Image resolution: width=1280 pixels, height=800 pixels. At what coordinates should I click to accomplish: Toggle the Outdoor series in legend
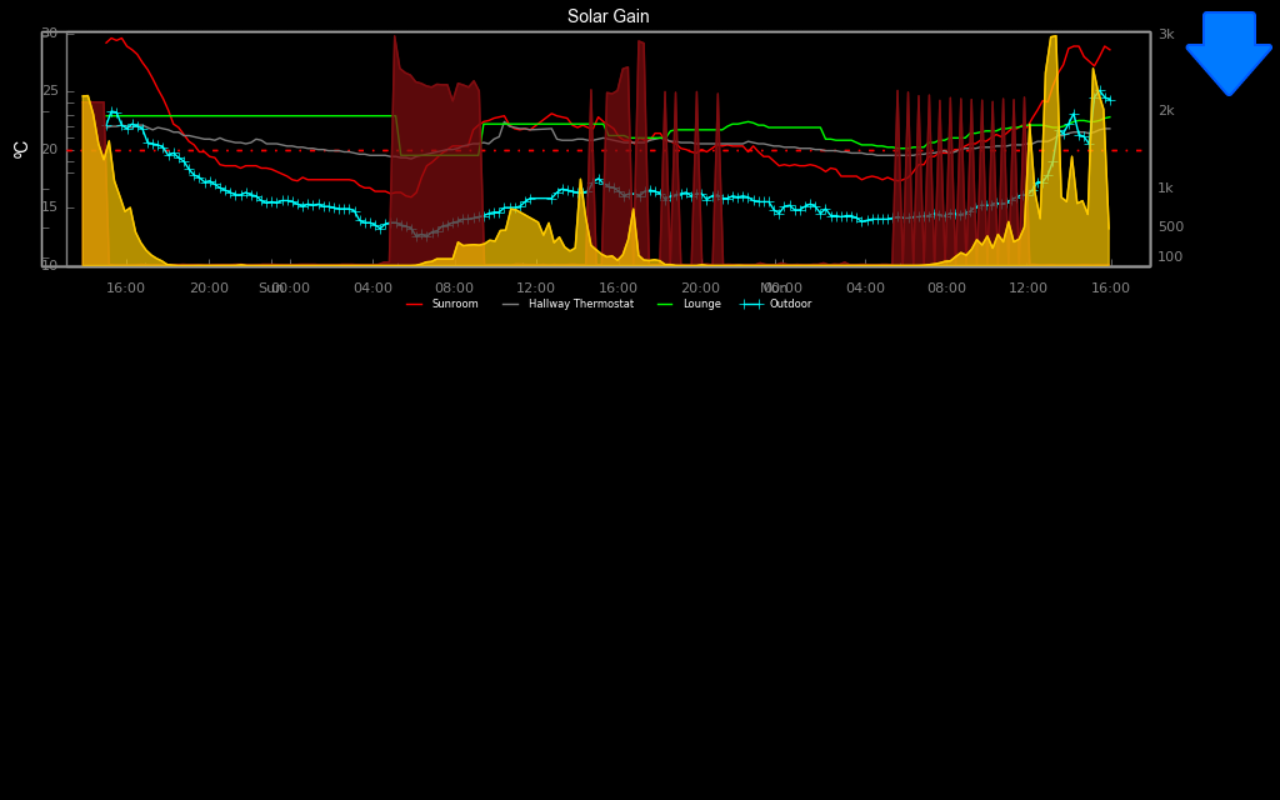[x=776, y=304]
